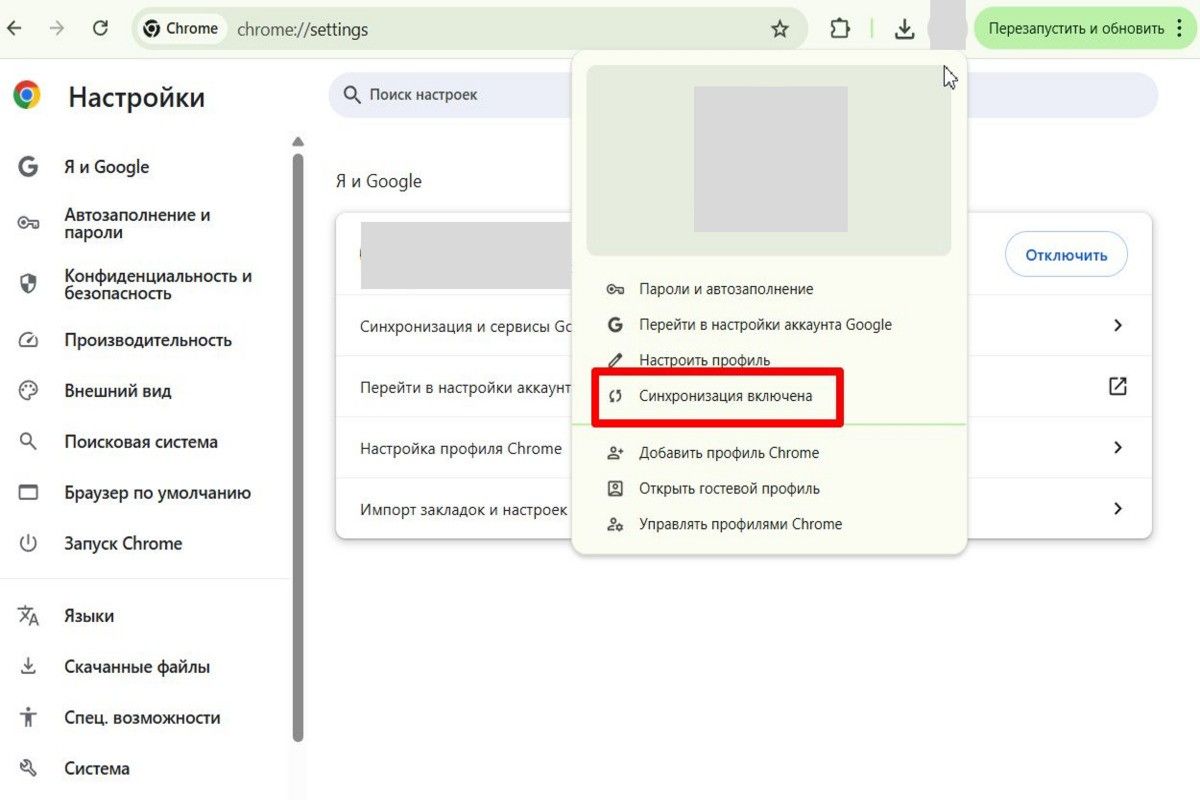This screenshot has height=800, width=1200.
Task: Click the «Поиск настроек» search field
Action: (450, 94)
